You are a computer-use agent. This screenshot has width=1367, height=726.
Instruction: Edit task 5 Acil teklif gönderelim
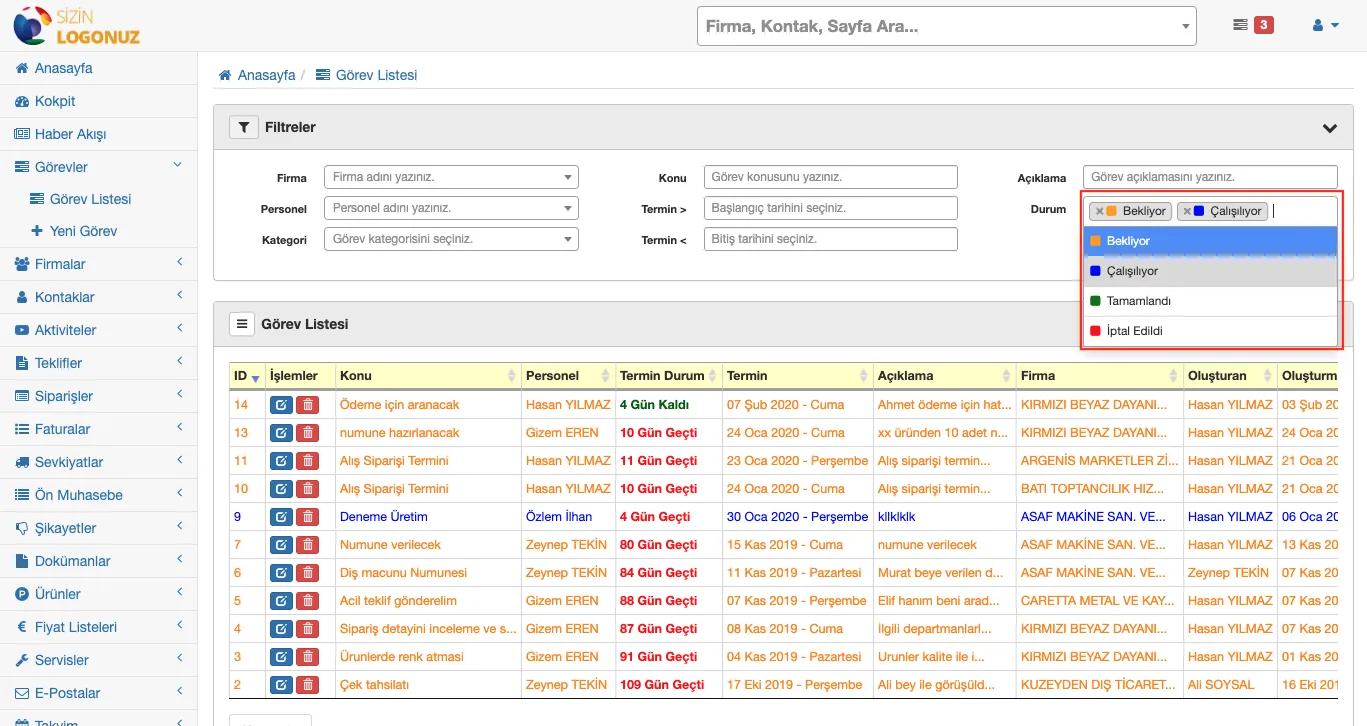point(281,601)
